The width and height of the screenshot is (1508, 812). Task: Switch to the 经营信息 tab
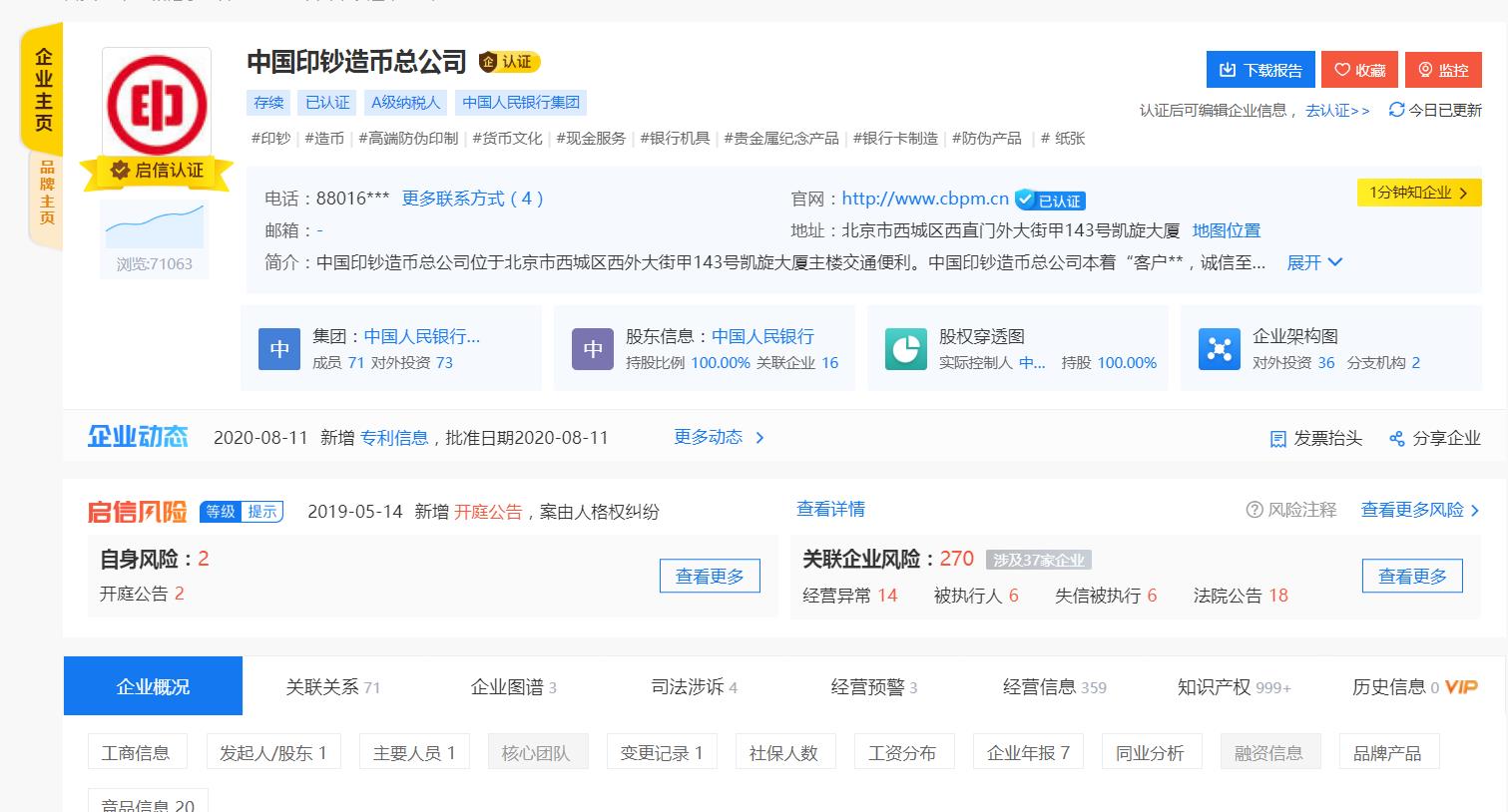click(1054, 687)
